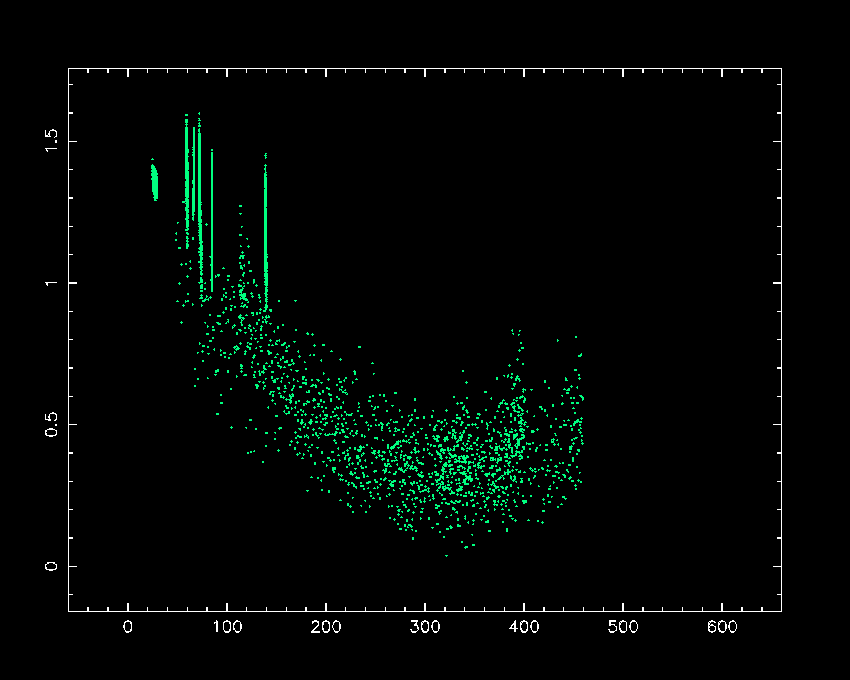850x680 pixels.
Task: Click the y-axis label "1.5"
Action: coord(51,141)
